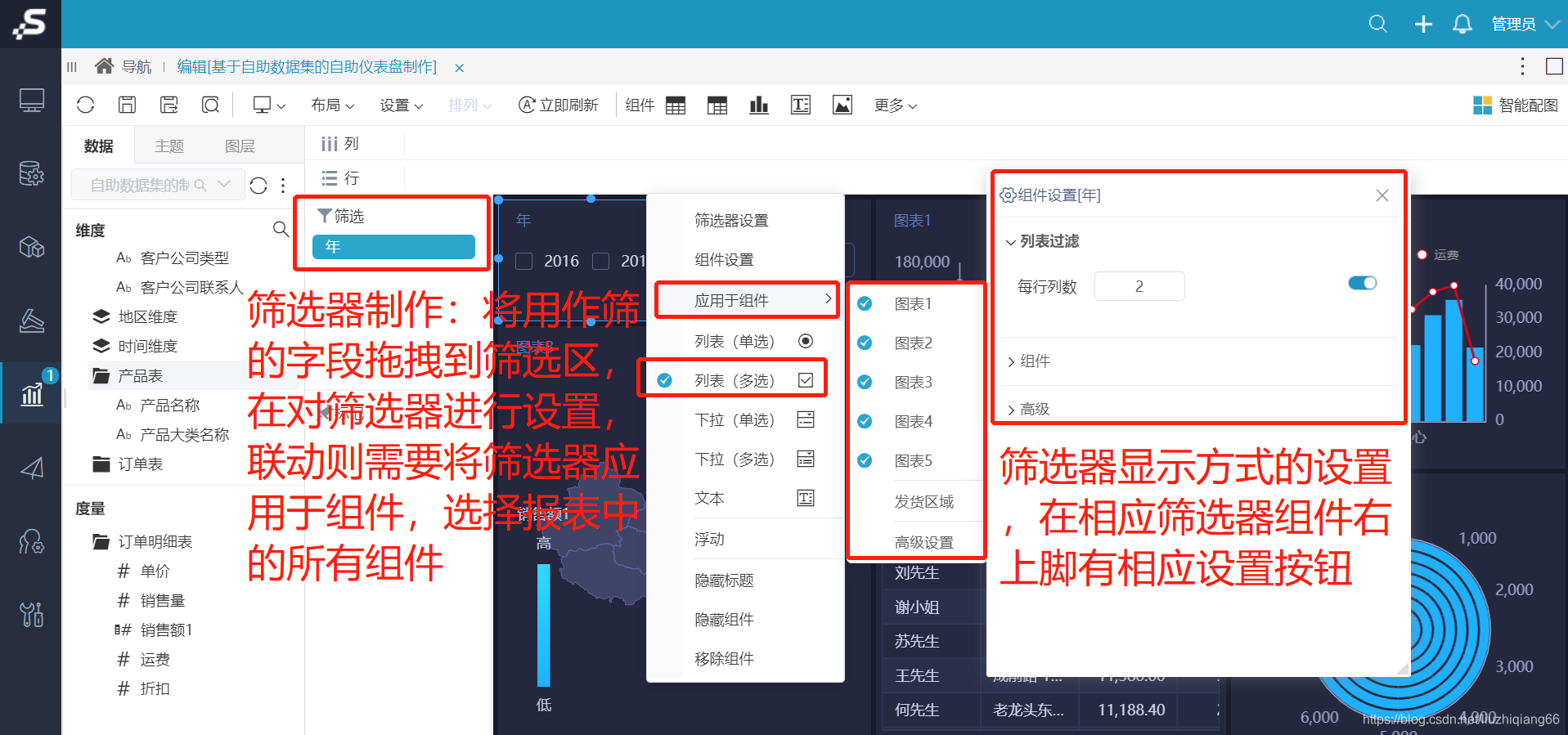Insert a bar chart component
This screenshot has width=1568, height=735.
[759, 105]
